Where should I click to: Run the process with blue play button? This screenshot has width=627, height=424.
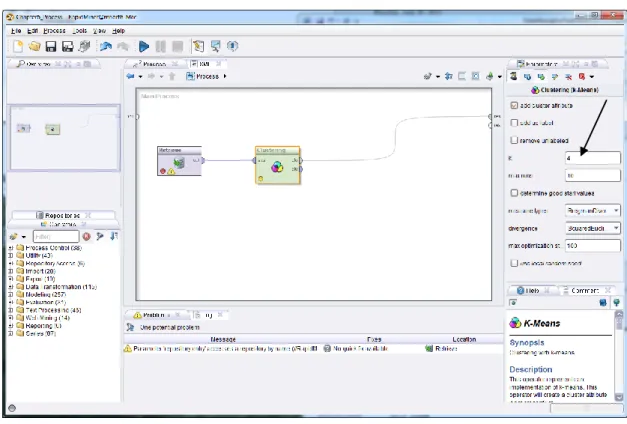point(144,46)
